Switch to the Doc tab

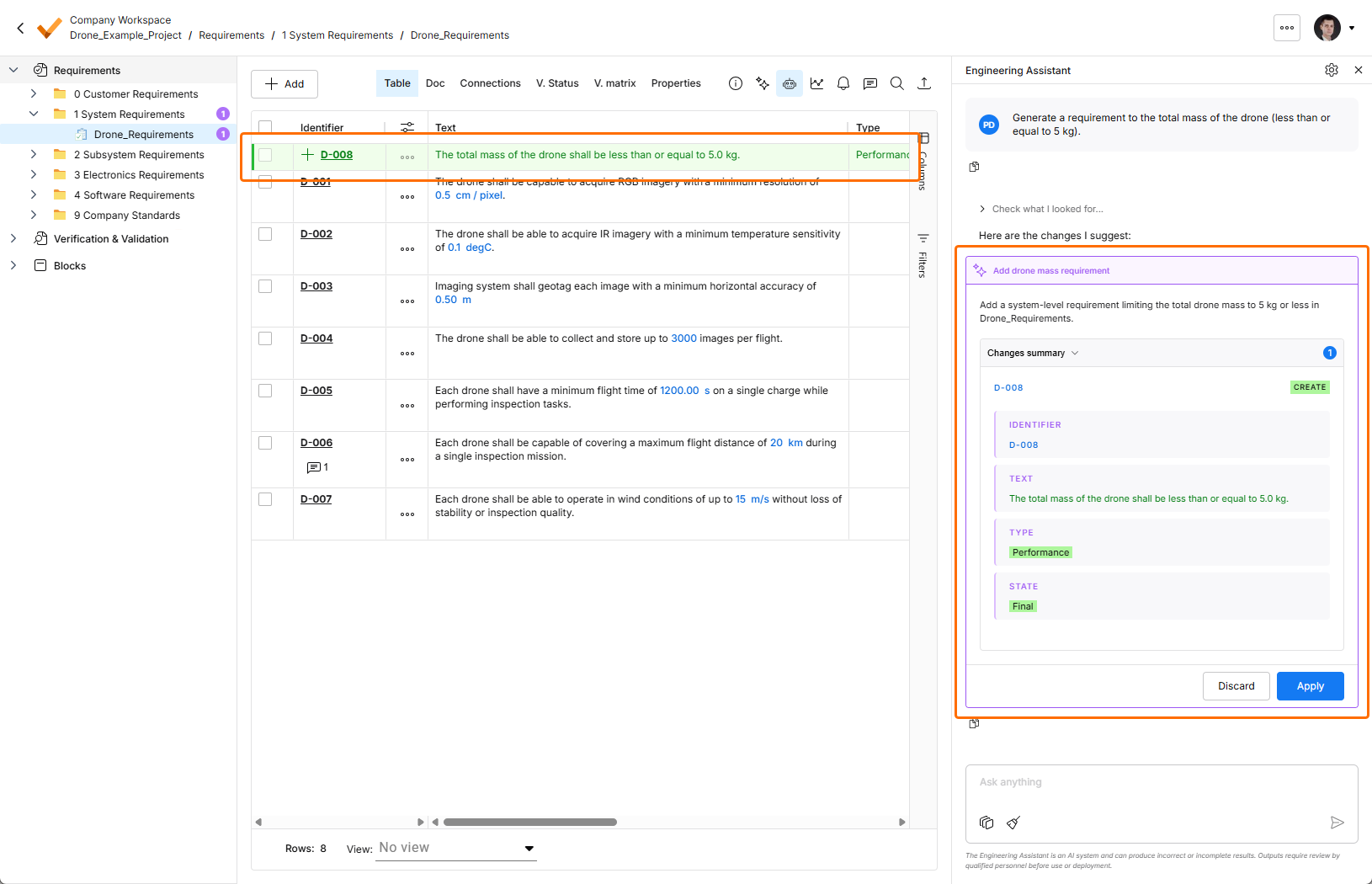[435, 83]
